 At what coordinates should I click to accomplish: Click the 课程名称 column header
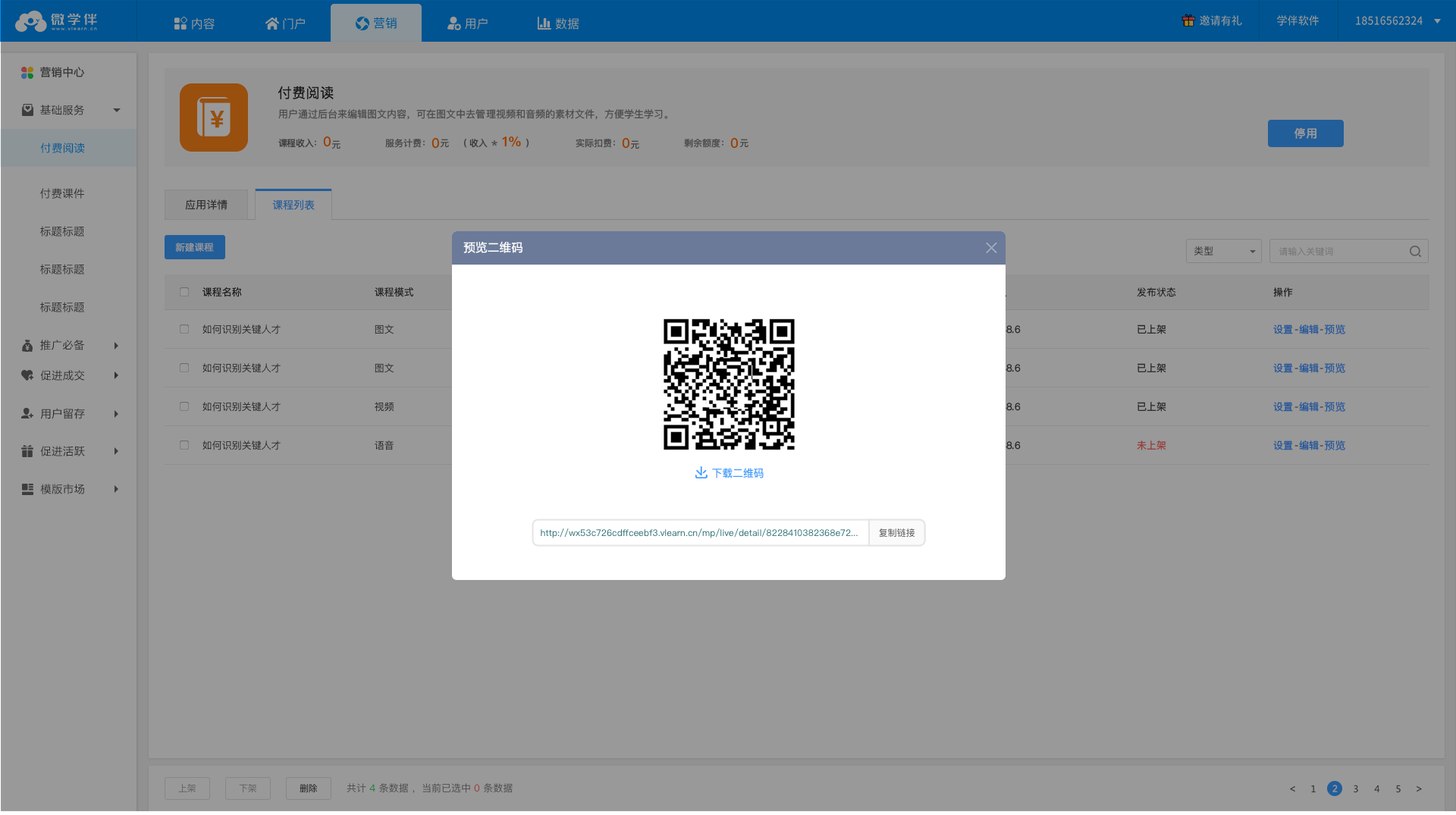(x=221, y=292)
